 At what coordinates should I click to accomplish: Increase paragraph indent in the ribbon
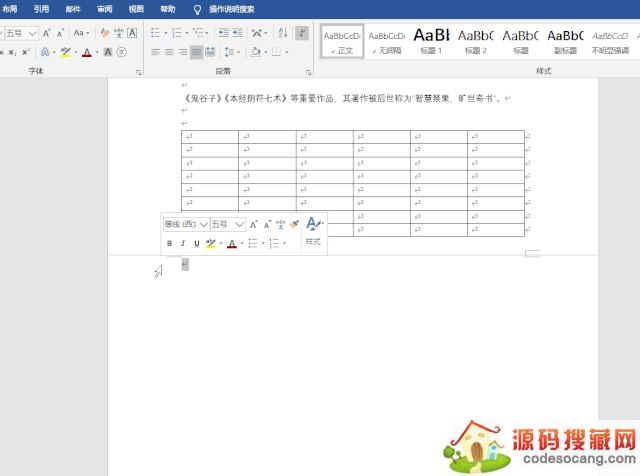tap(237, 33)
